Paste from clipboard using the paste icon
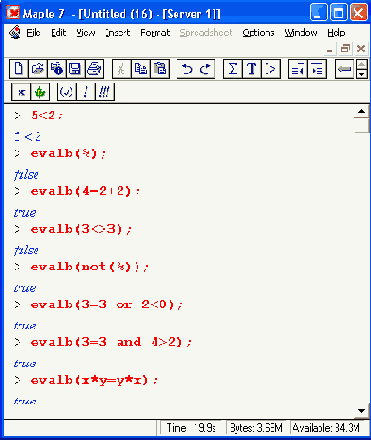The image size is (371, 440). [x=160, y=69]
